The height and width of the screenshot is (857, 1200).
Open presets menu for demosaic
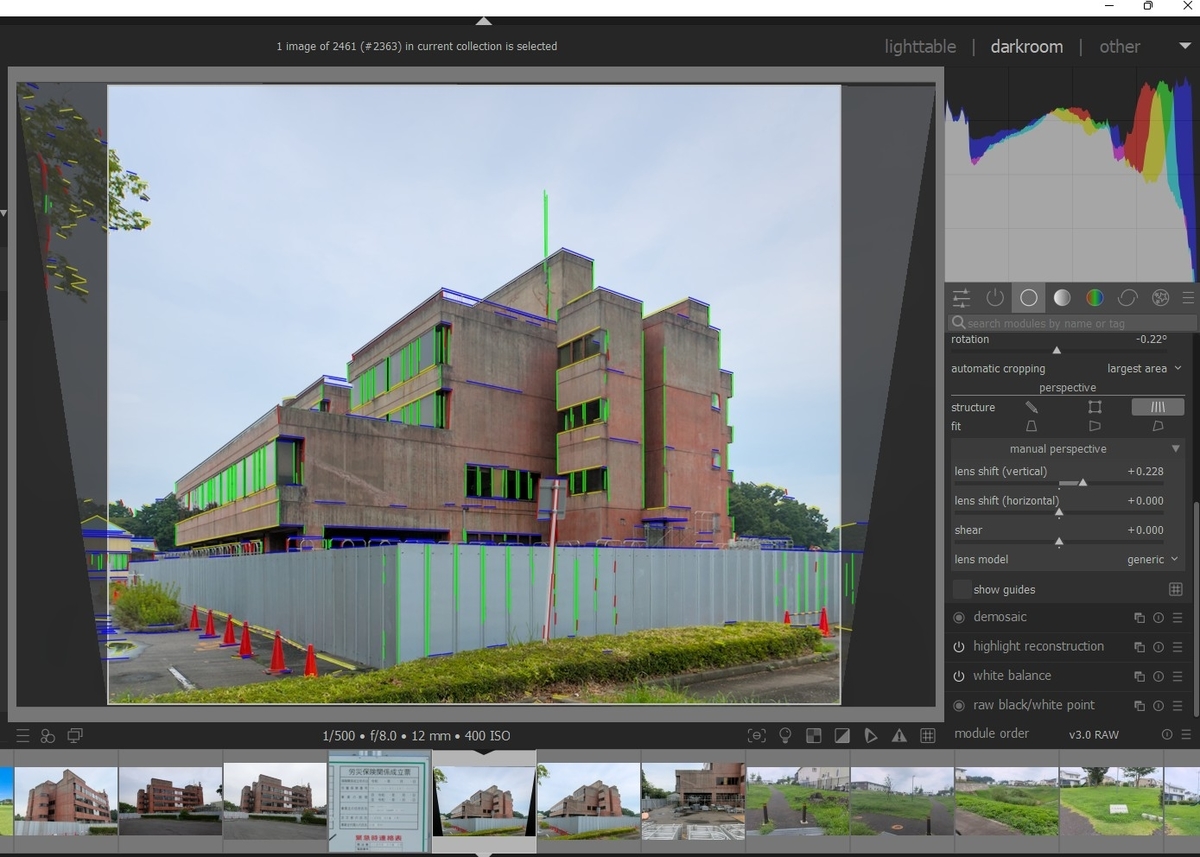(x=1178, y=618)
